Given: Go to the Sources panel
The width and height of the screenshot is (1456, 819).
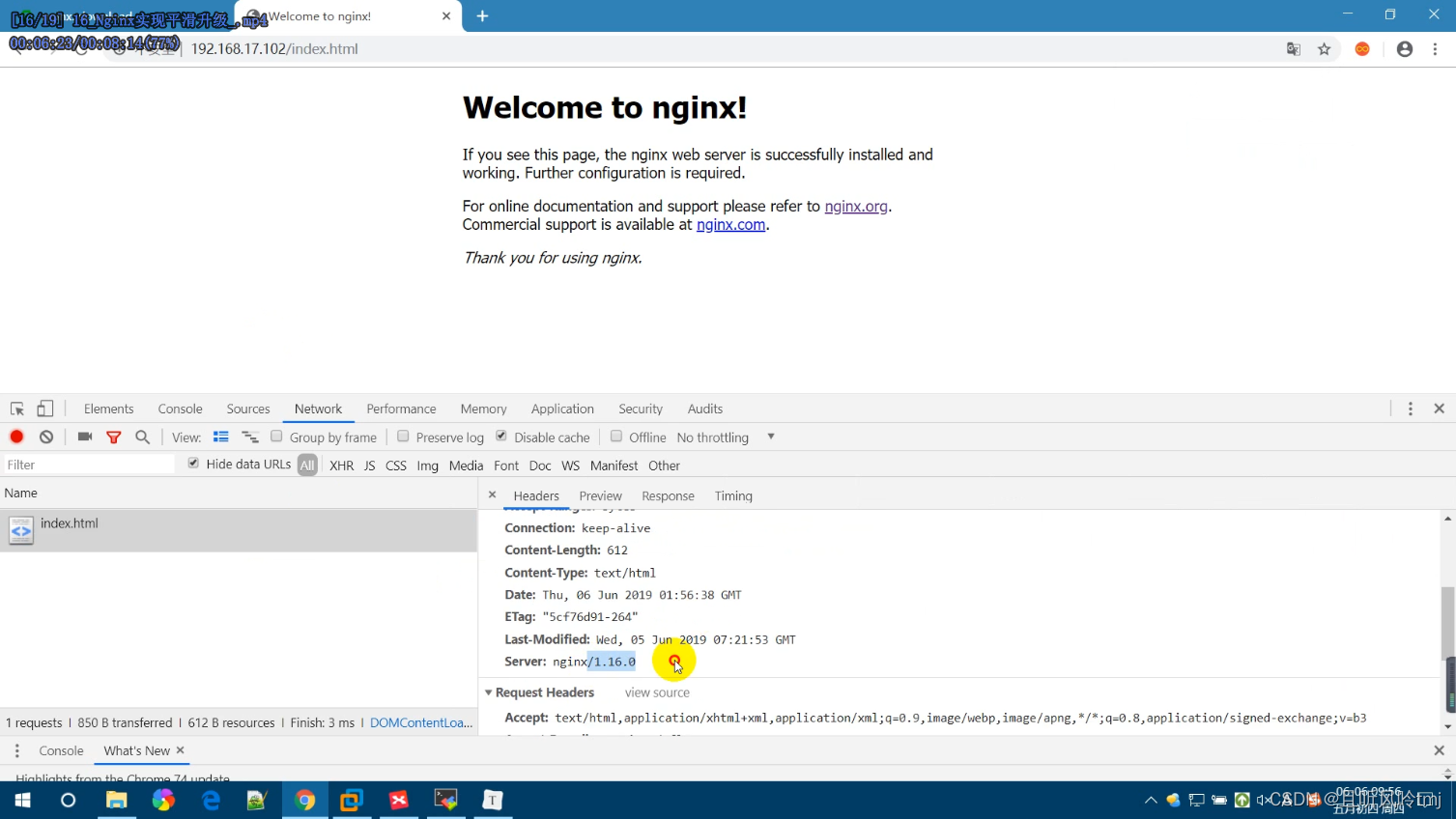Looking at the screenshot, I should click(x=248, y=409).
